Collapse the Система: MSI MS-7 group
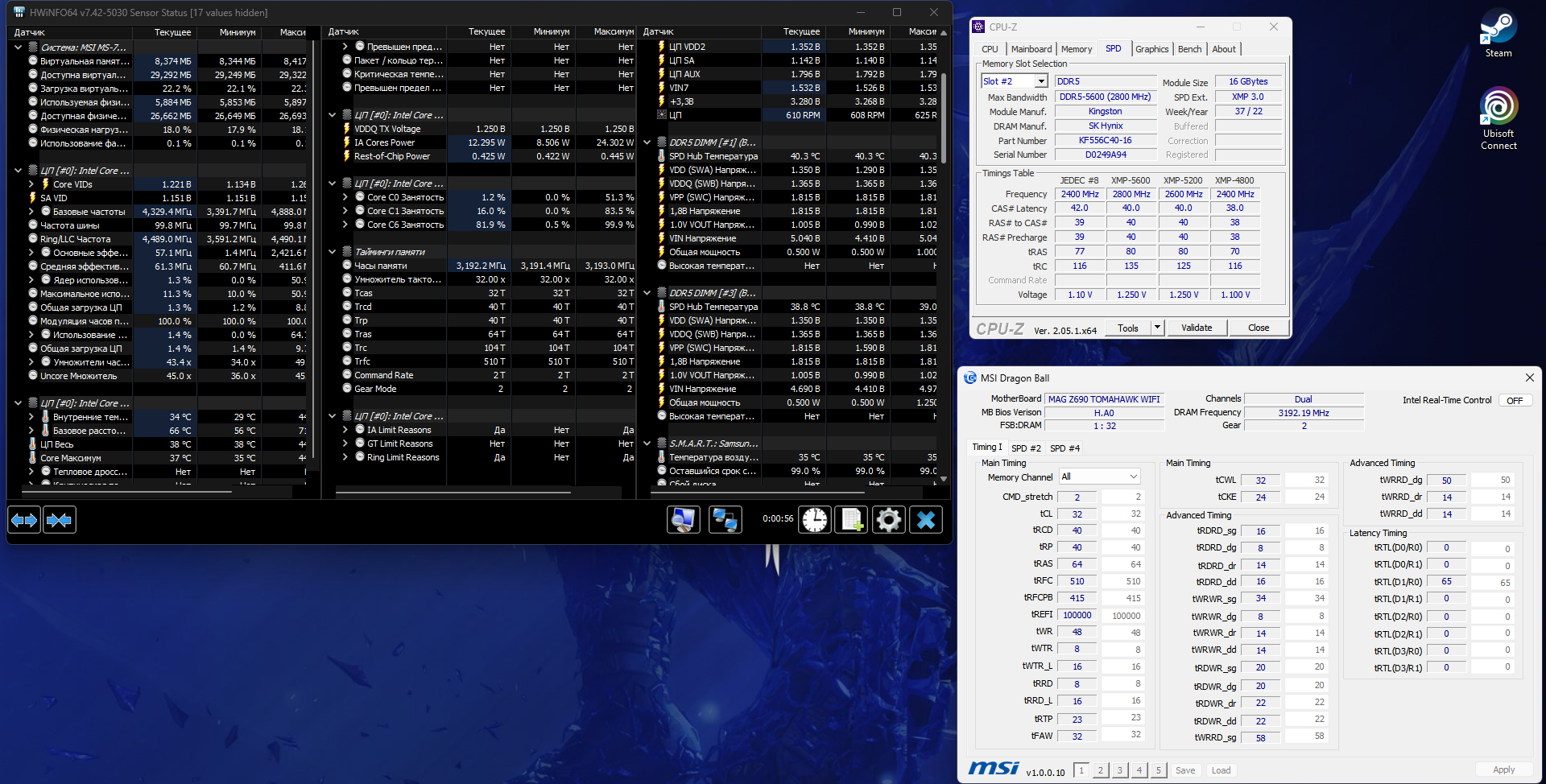This screenshot has width=1546, height=784. pos(18,47)
